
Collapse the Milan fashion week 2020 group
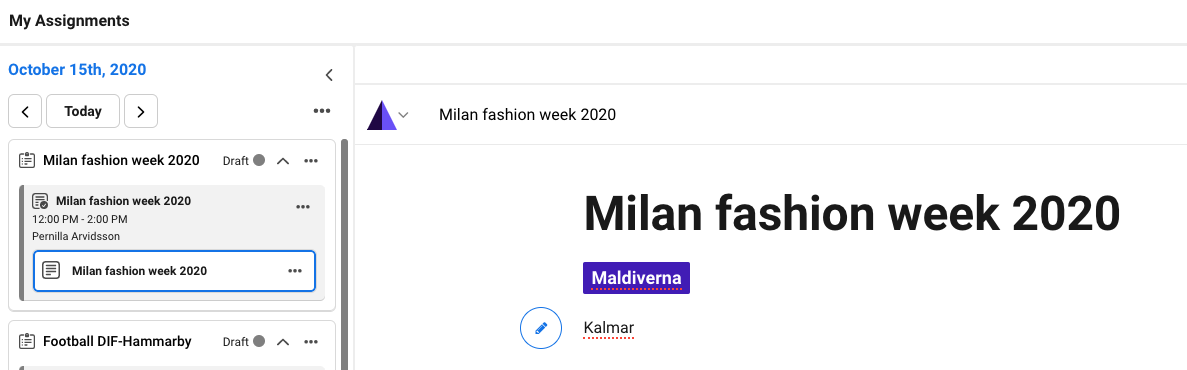pyautogui.click(x=283, y=160)
